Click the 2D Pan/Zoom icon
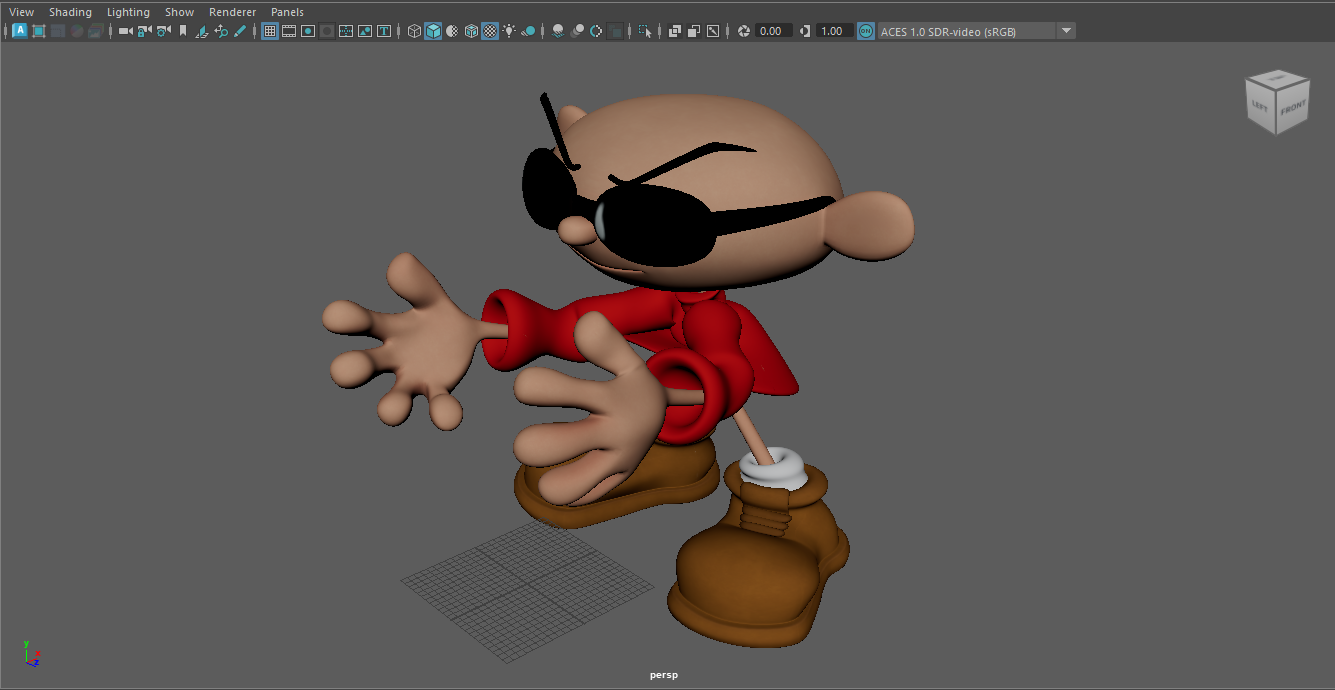Viewport: 1335px width, 690px height. click(x=221, y=31)
